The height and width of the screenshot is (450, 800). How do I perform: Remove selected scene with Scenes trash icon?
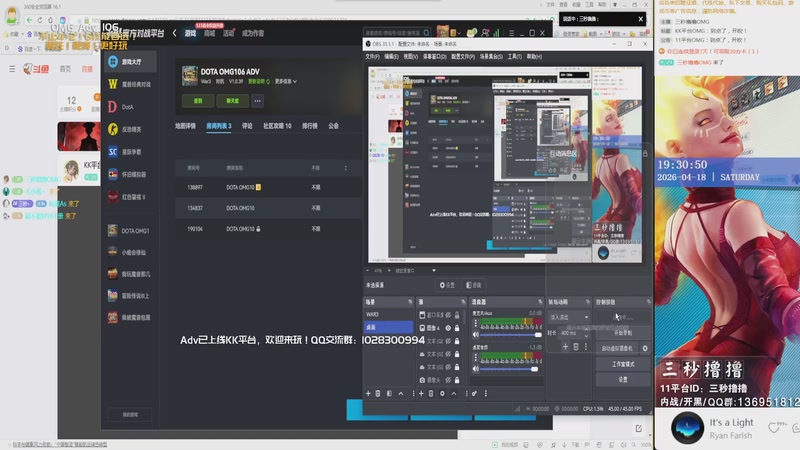tap(378, 393)
